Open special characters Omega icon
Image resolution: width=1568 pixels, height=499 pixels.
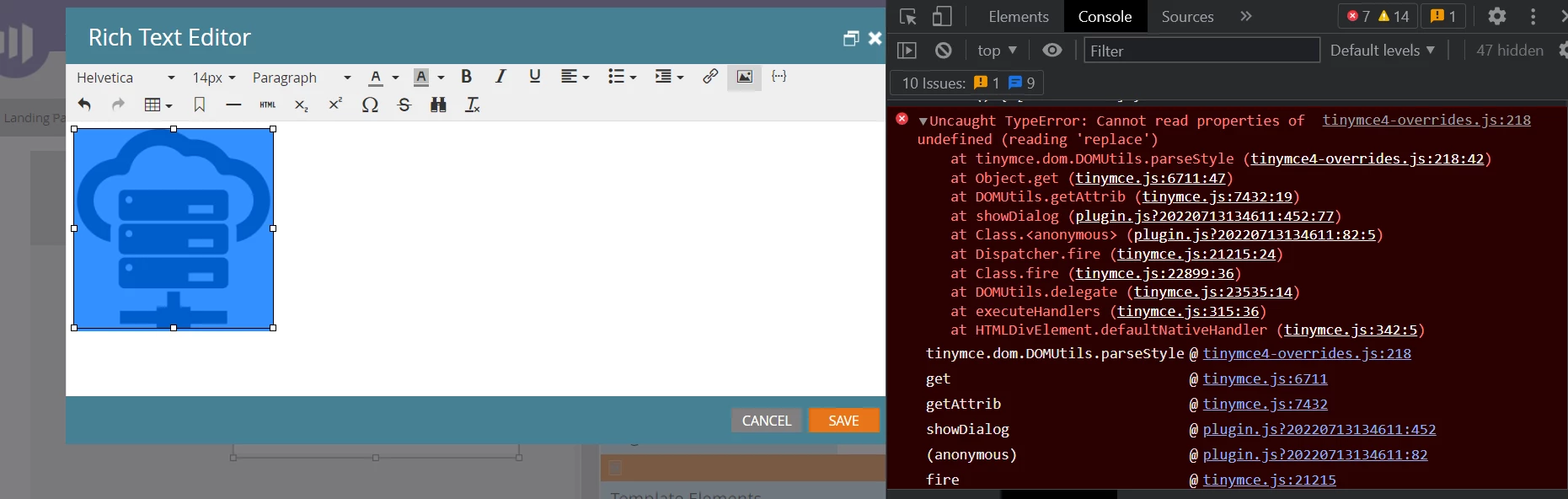click(x=370, y=105)
